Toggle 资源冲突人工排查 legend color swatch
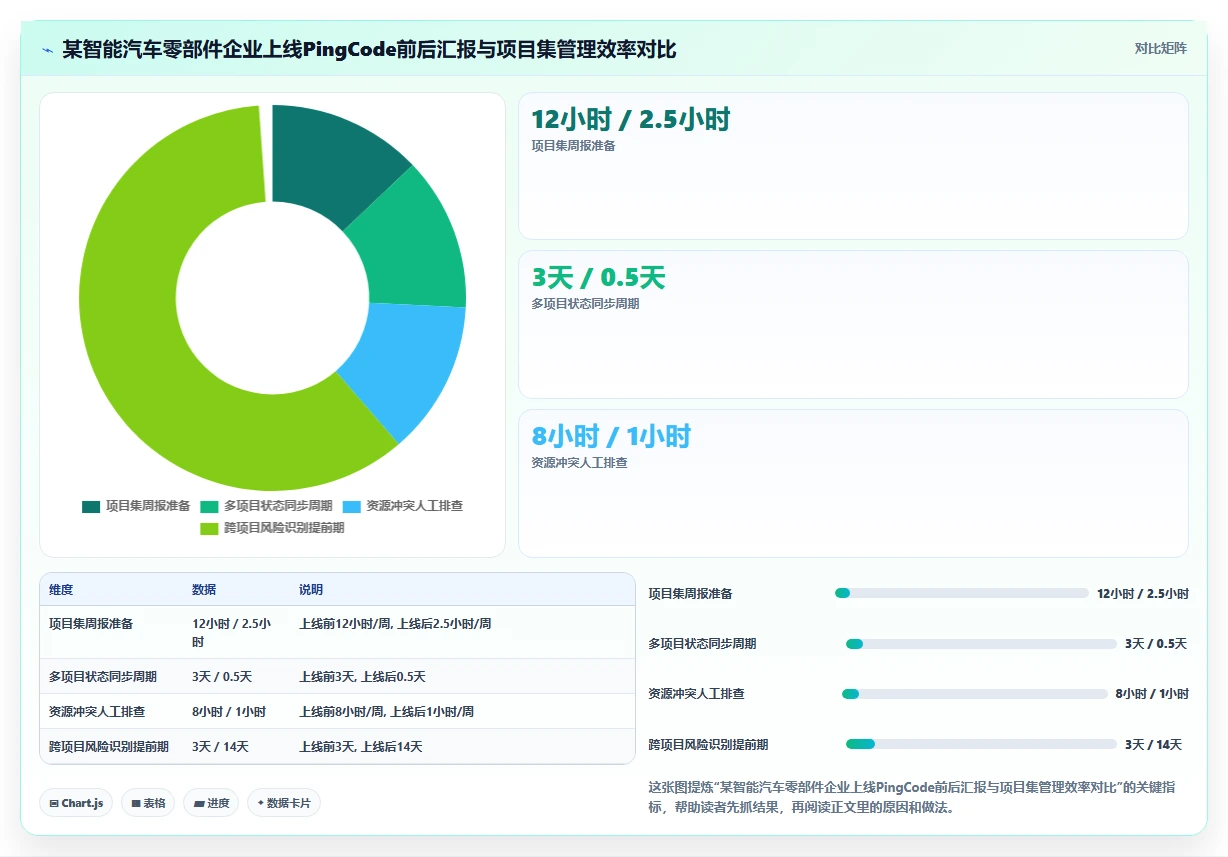Screen dimensions: 1228x857 point(352,506)
